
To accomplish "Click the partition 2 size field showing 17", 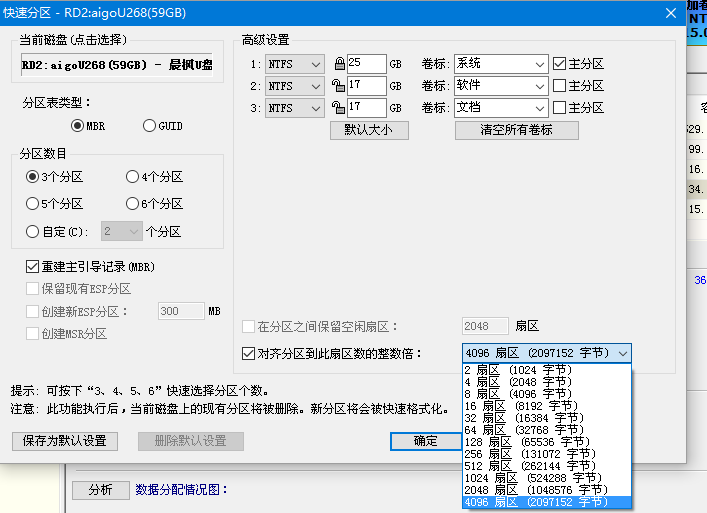I will 367,85.
